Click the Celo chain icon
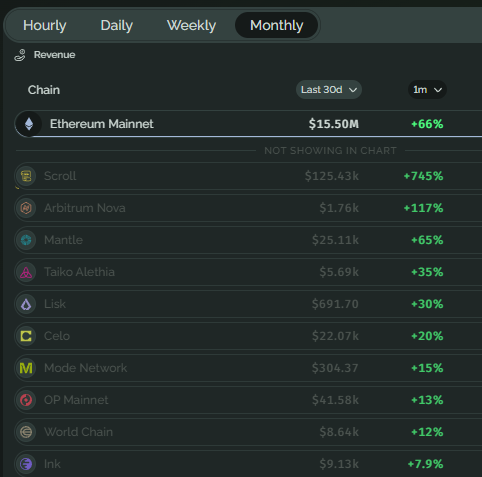482x477 pixels. pos(26,336)
